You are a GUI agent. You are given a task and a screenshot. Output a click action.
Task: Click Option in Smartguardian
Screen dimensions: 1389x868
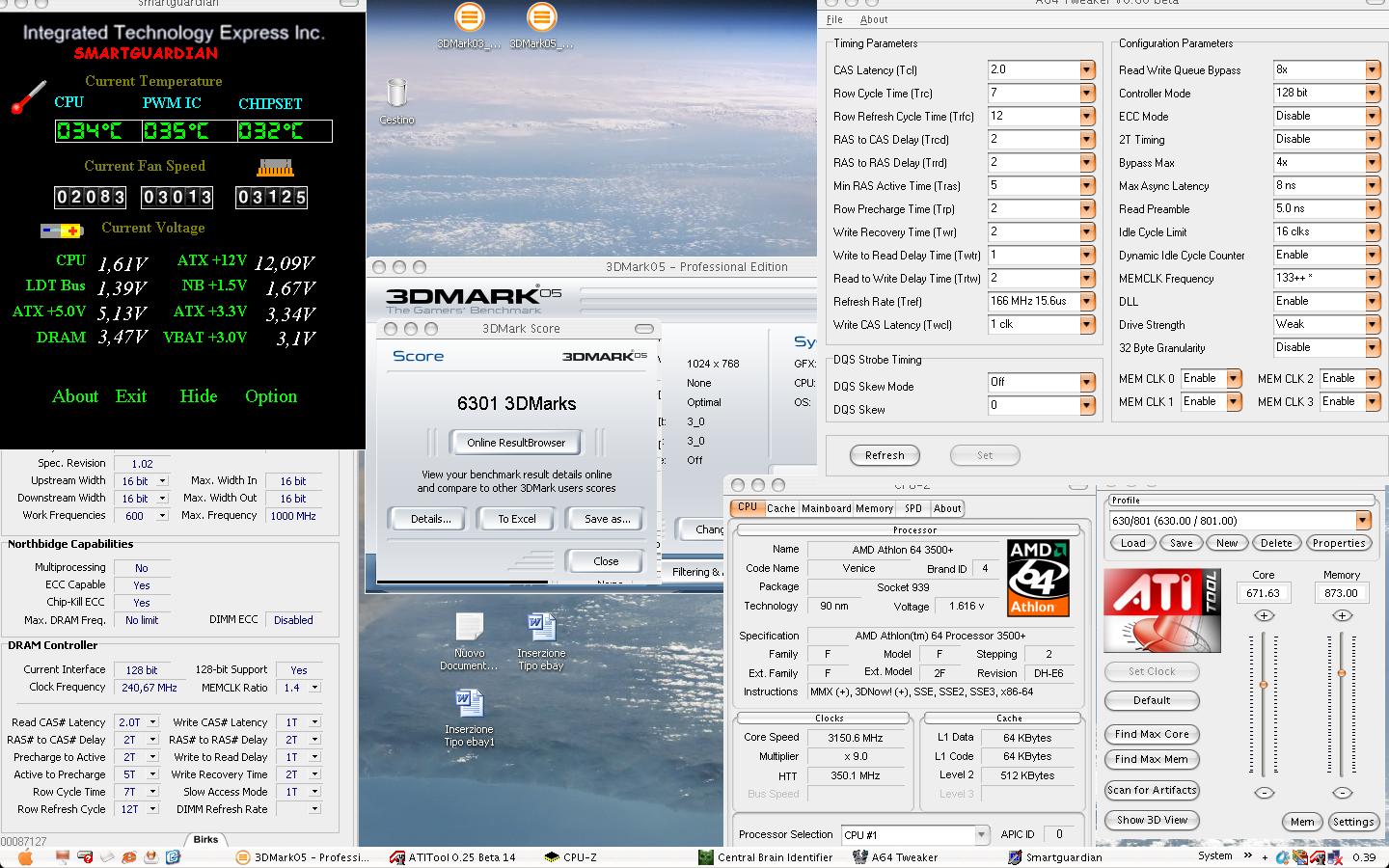[x=271, y=395]
